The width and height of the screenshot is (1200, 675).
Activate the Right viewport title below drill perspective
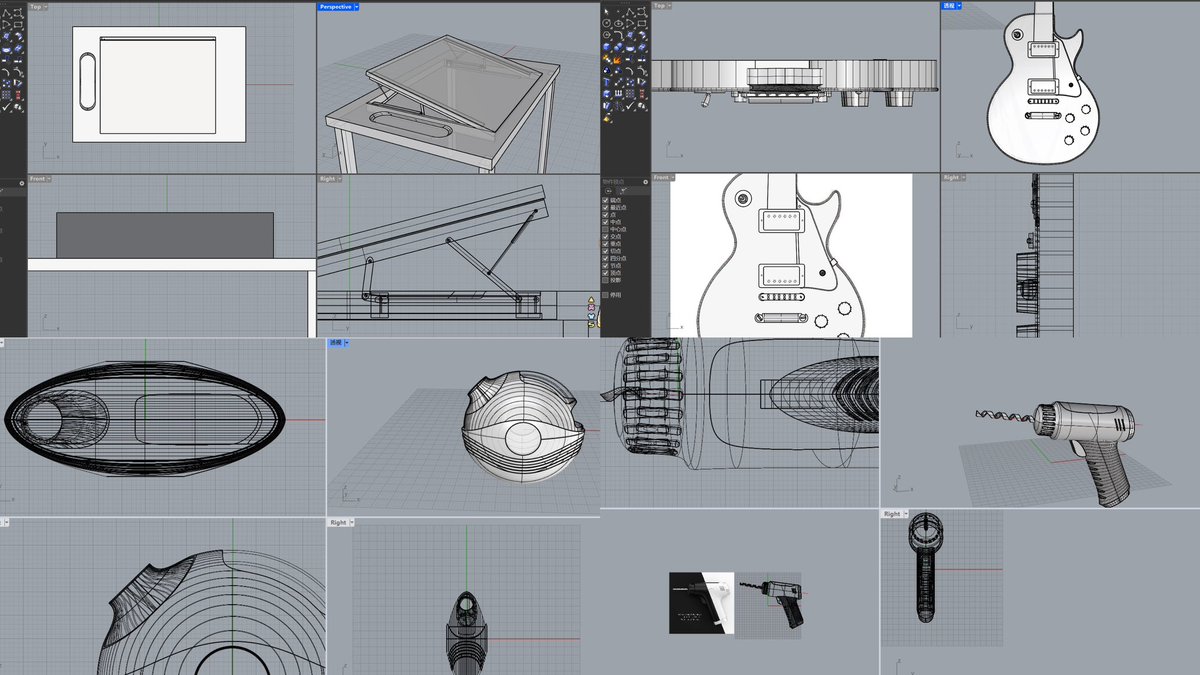pos(891,513)
